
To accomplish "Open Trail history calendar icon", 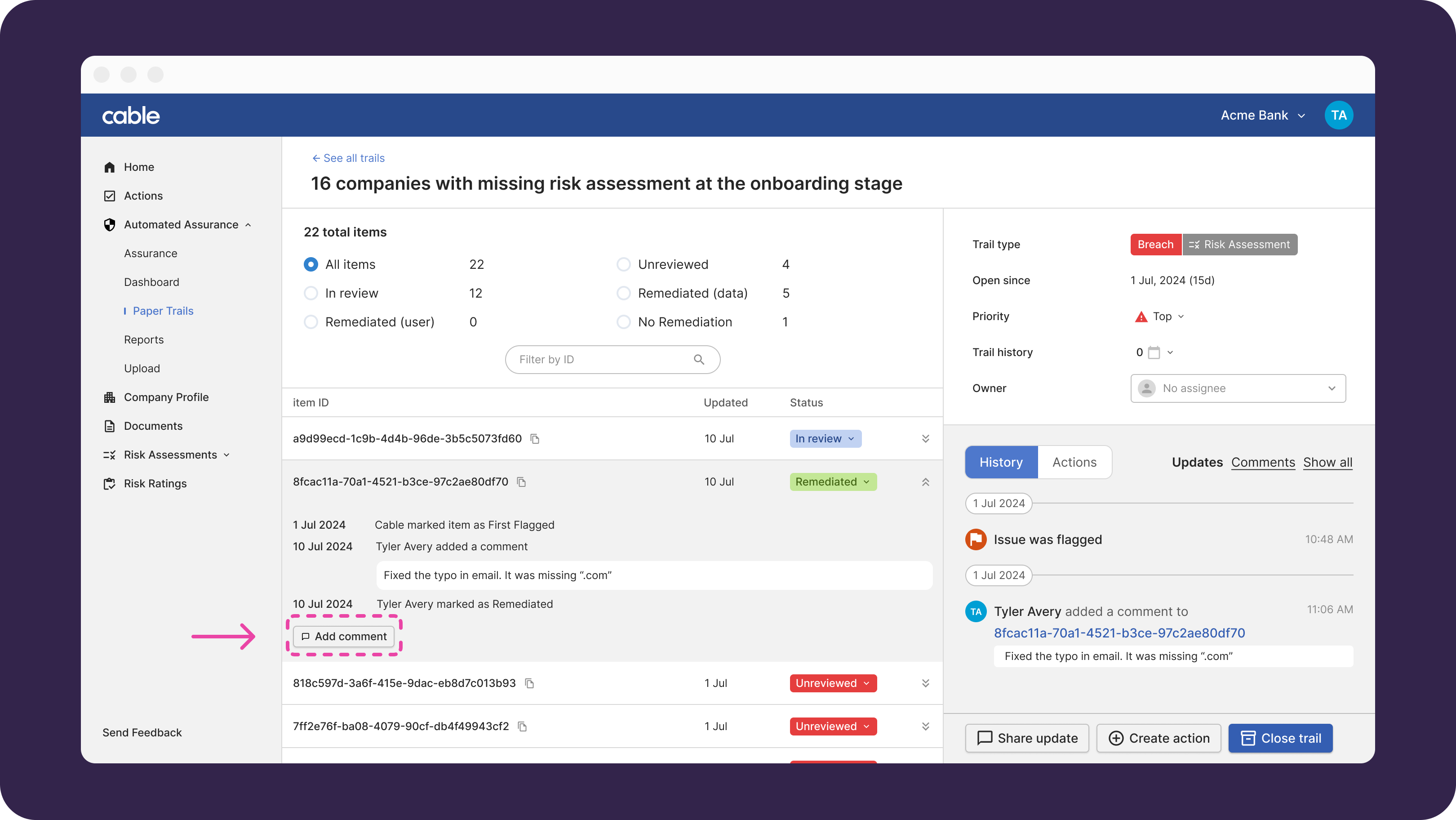I will point(1154,352).
